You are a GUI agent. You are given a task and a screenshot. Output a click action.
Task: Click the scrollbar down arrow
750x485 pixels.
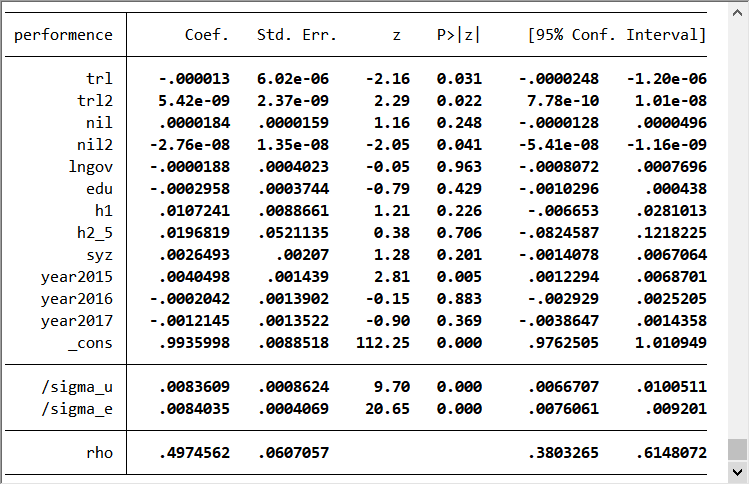click(x=737, y=470)
